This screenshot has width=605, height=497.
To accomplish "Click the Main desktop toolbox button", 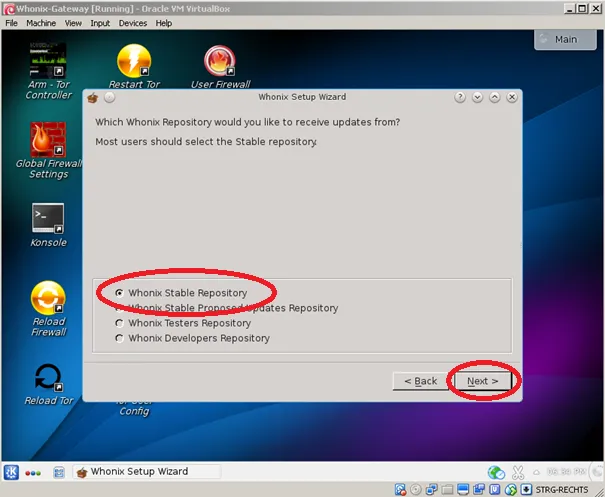I will [x=565, y=39].
